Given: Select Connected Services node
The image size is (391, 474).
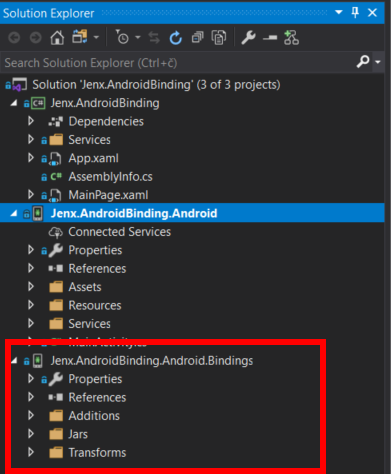Looking at the screenshot, I should pos(119,232).
